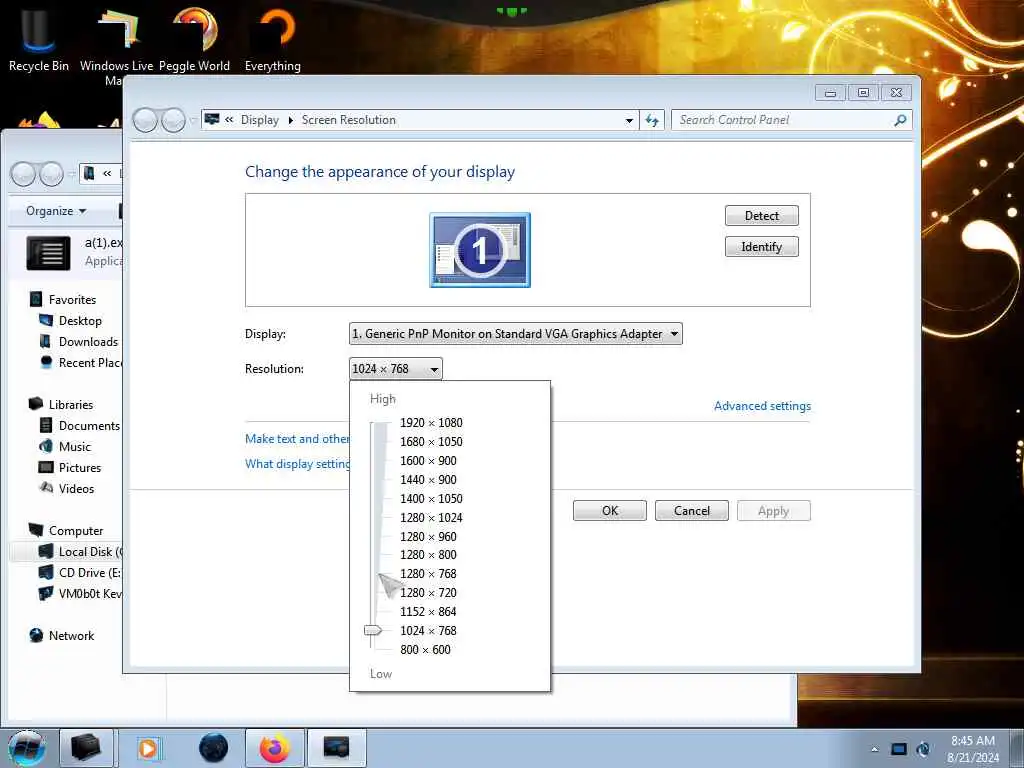Open the first black pinned taskbar icon
The height and width of the screenshot is (768, 1024).
coord(86,748)
